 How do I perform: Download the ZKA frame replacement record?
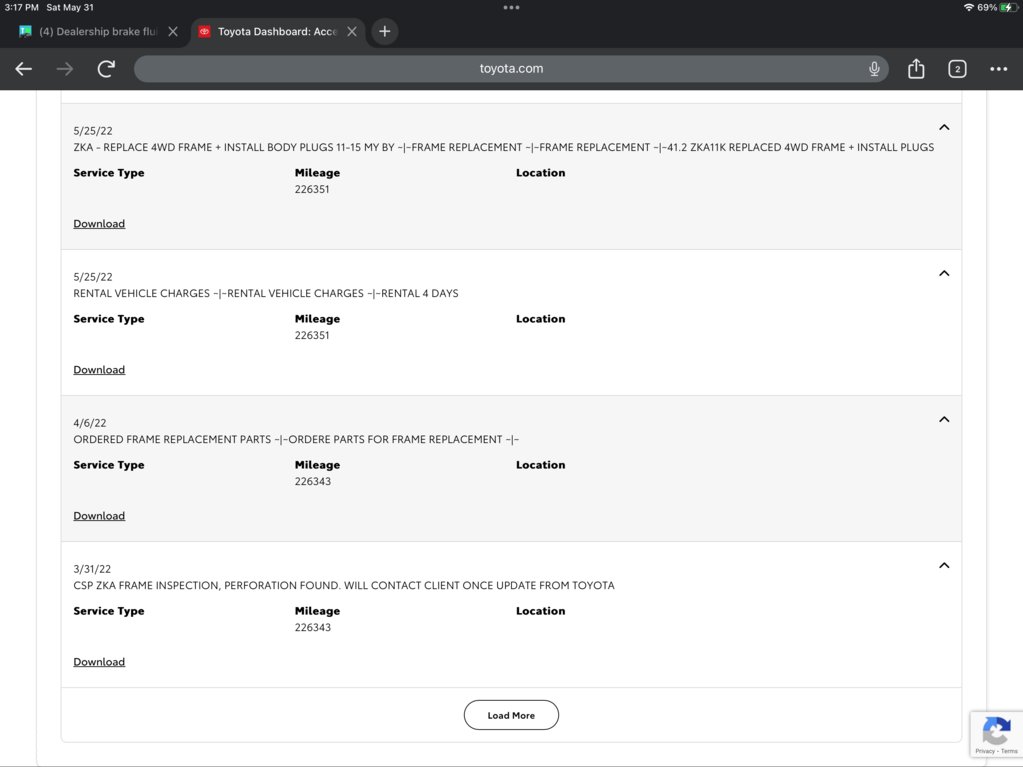99,224
